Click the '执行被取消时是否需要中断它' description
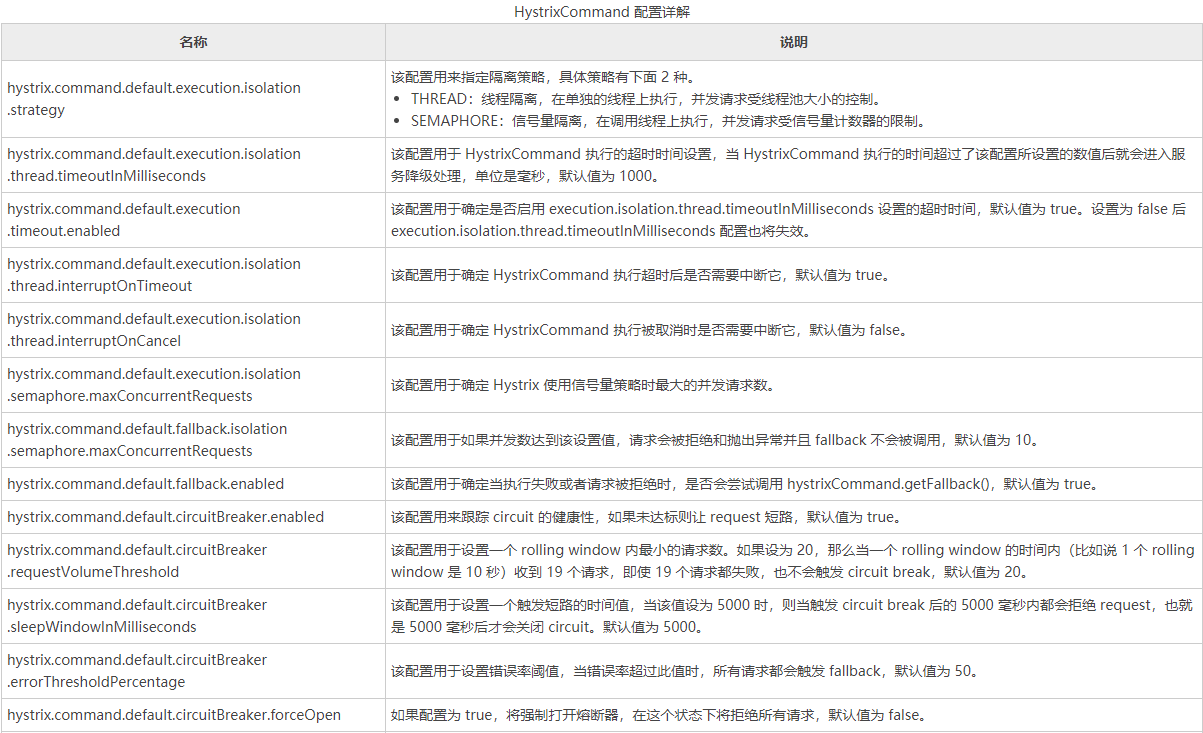The height and width of the screenshot is (733, 1203). [x=649, y=330]
